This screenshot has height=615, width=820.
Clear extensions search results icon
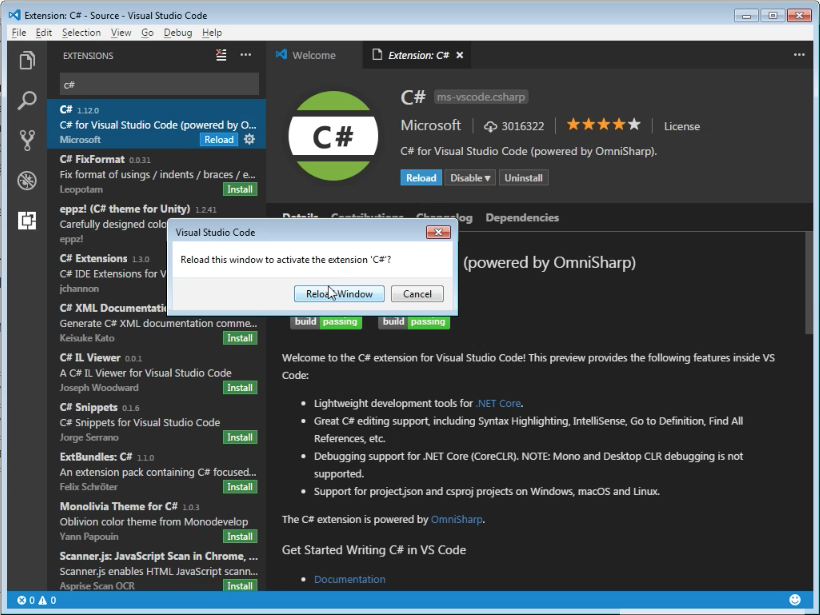221,55
